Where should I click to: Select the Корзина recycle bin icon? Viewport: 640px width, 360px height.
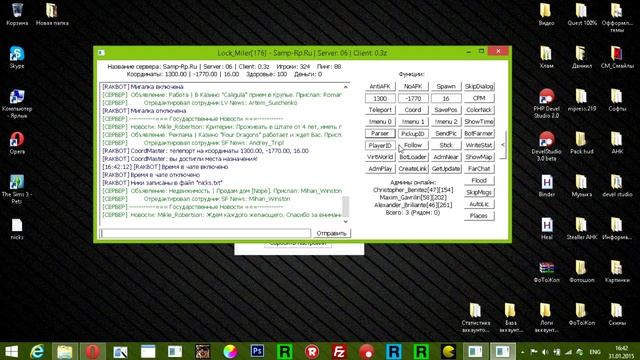point(17,14)
